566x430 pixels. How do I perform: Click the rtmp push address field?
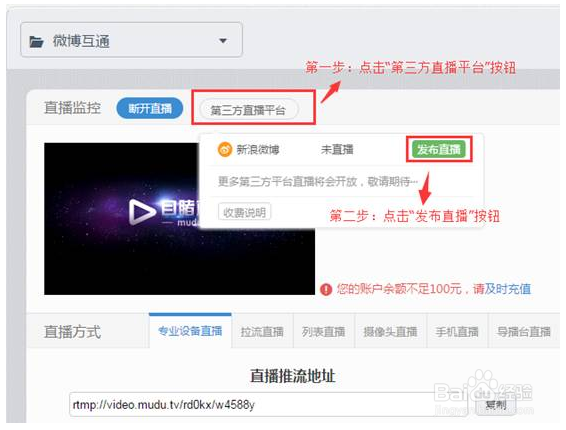coord(269,404)
